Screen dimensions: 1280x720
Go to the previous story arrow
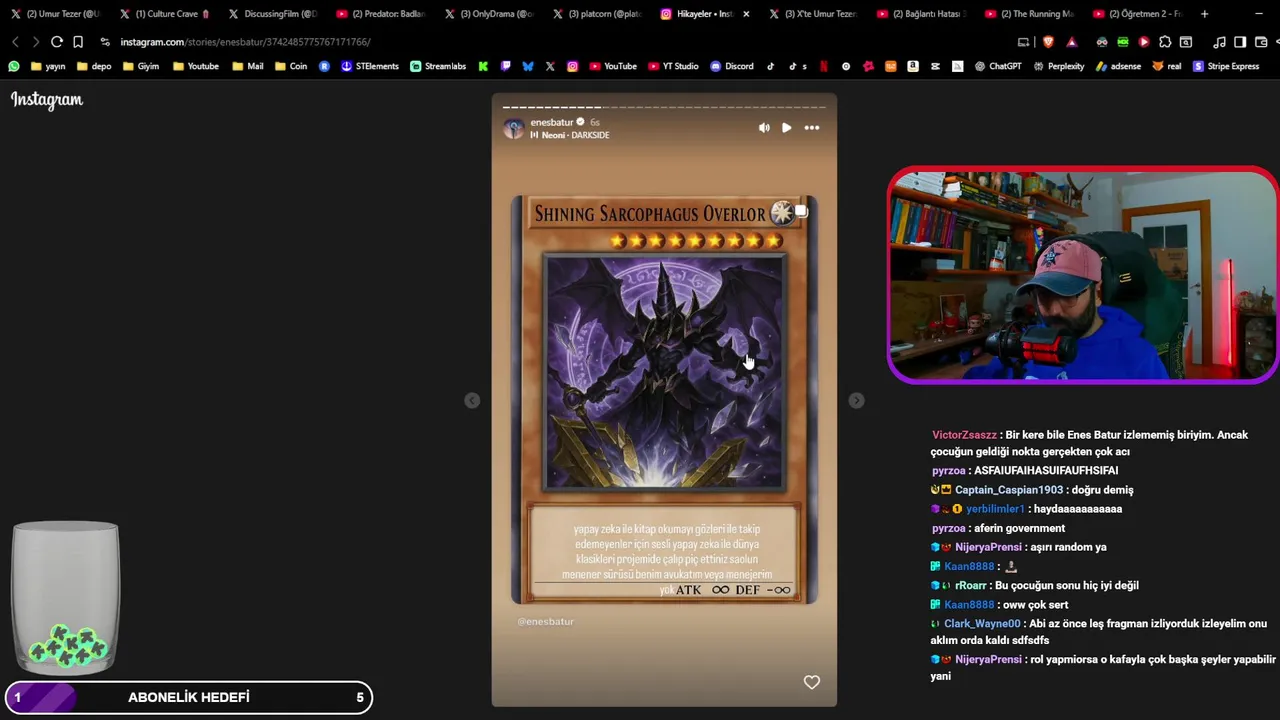[x=472, y=400]
